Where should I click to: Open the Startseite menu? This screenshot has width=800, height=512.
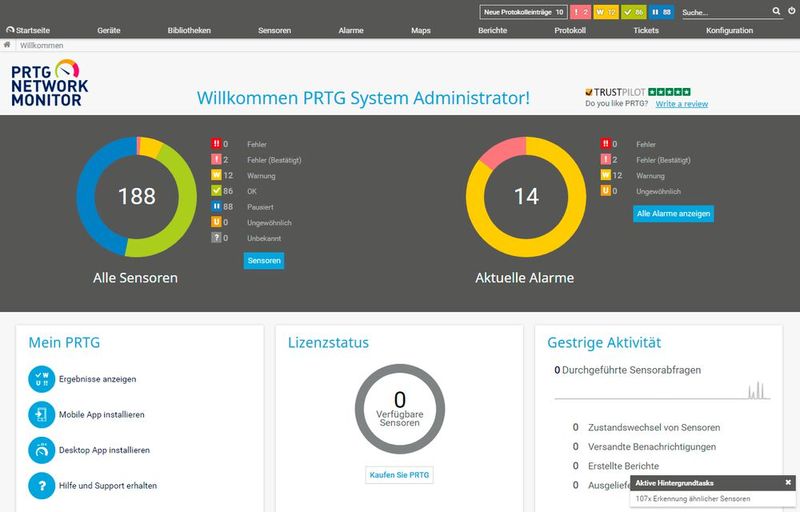coord(28,30)
